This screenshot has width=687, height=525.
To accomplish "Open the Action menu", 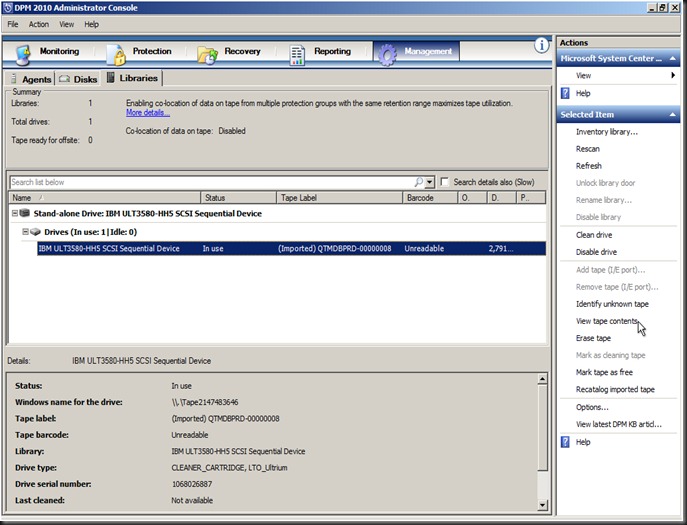I will click(x=39, y=24).
